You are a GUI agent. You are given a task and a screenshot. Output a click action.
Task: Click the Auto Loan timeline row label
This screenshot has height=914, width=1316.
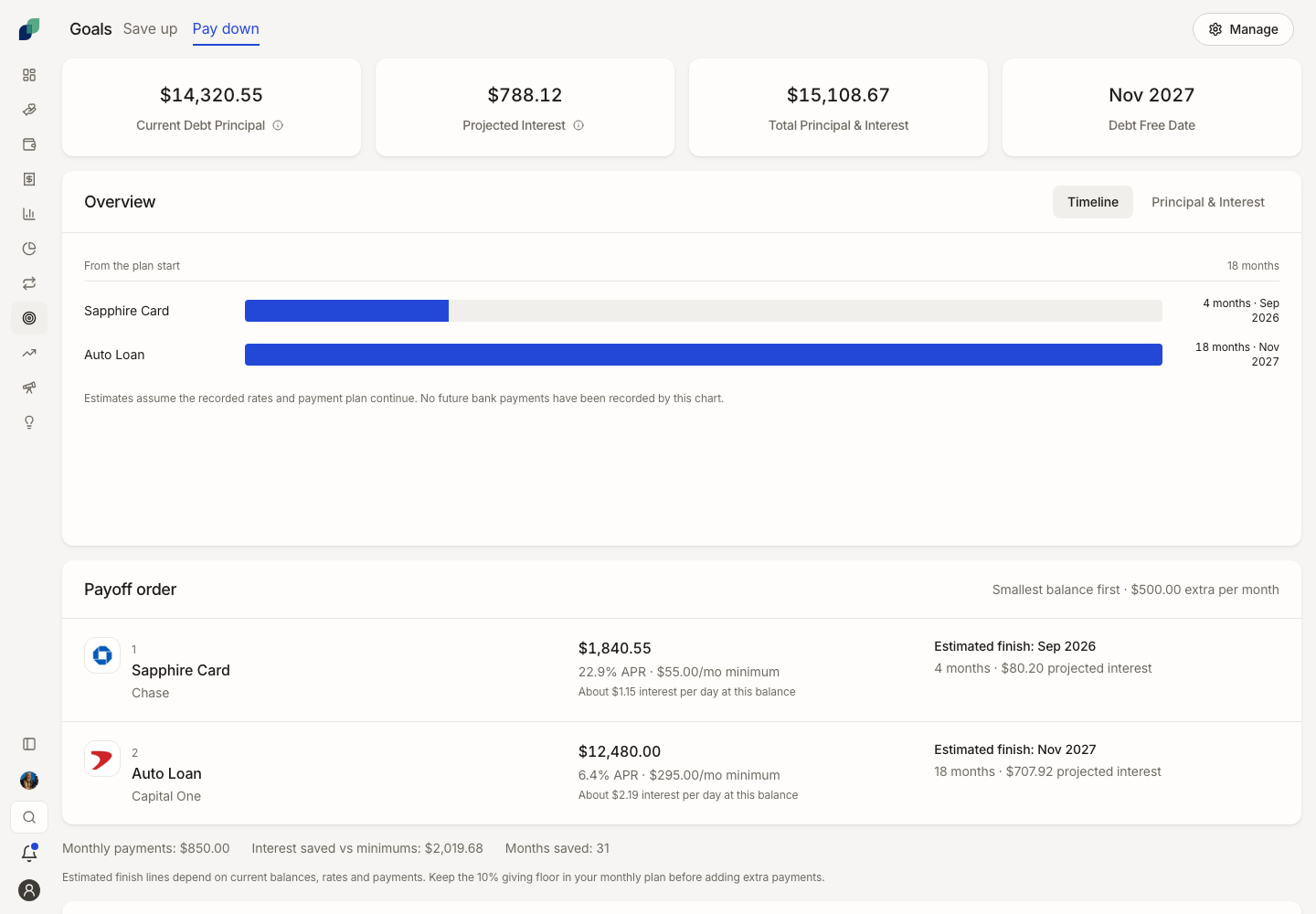click(x=114, y=355)
